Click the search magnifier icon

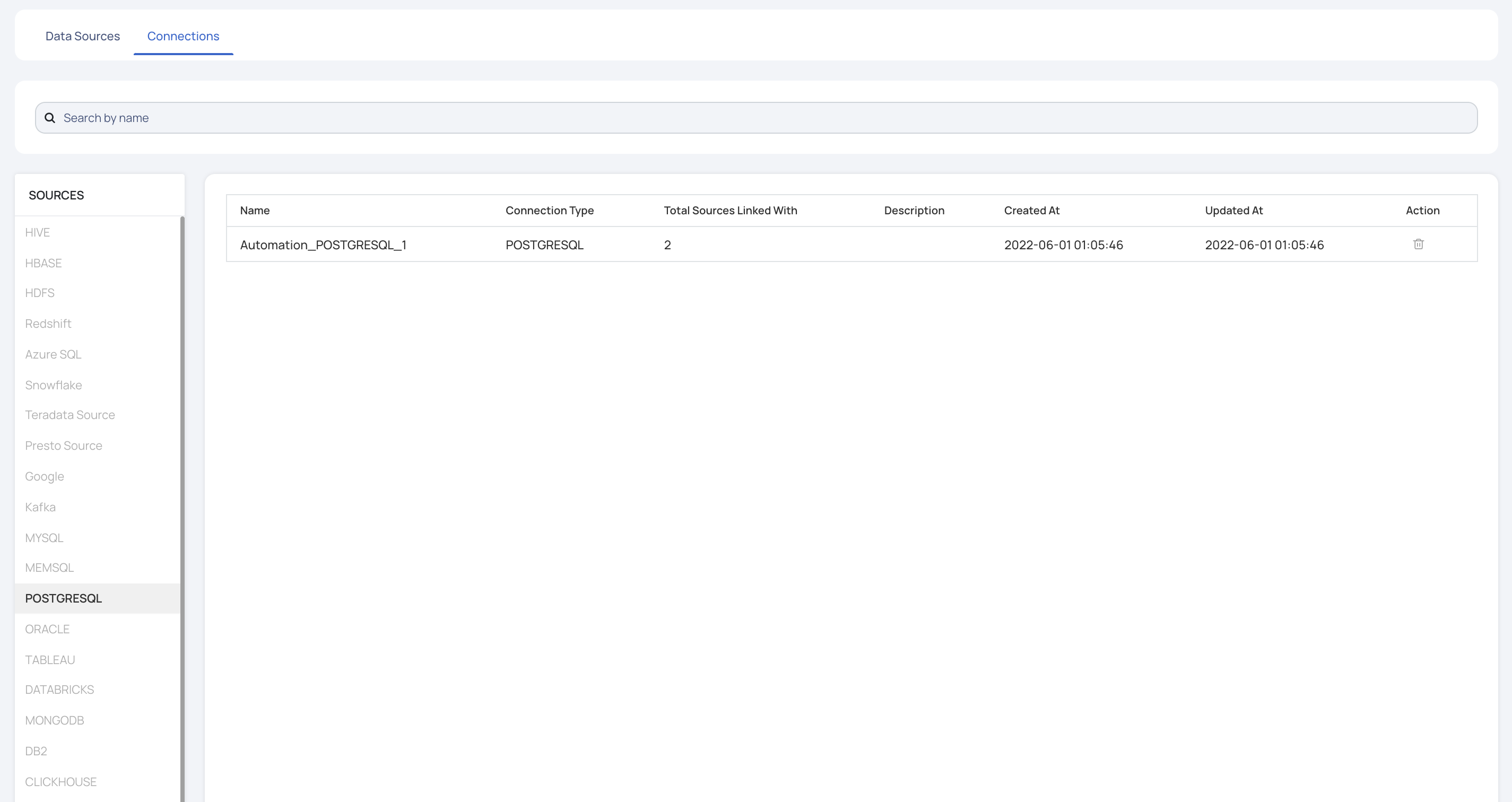pos(50,118)
